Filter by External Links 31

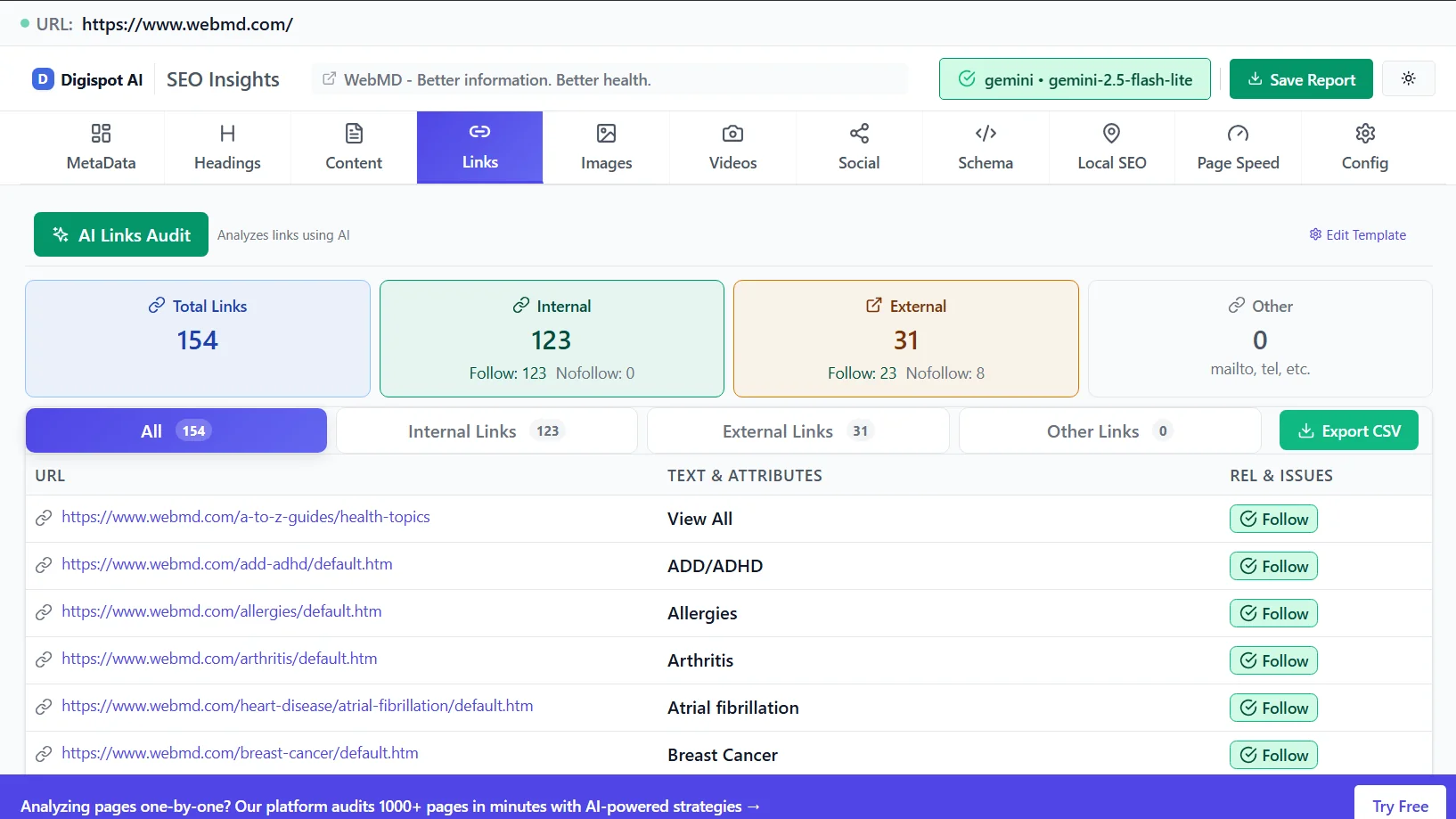[x=798, y=430]
